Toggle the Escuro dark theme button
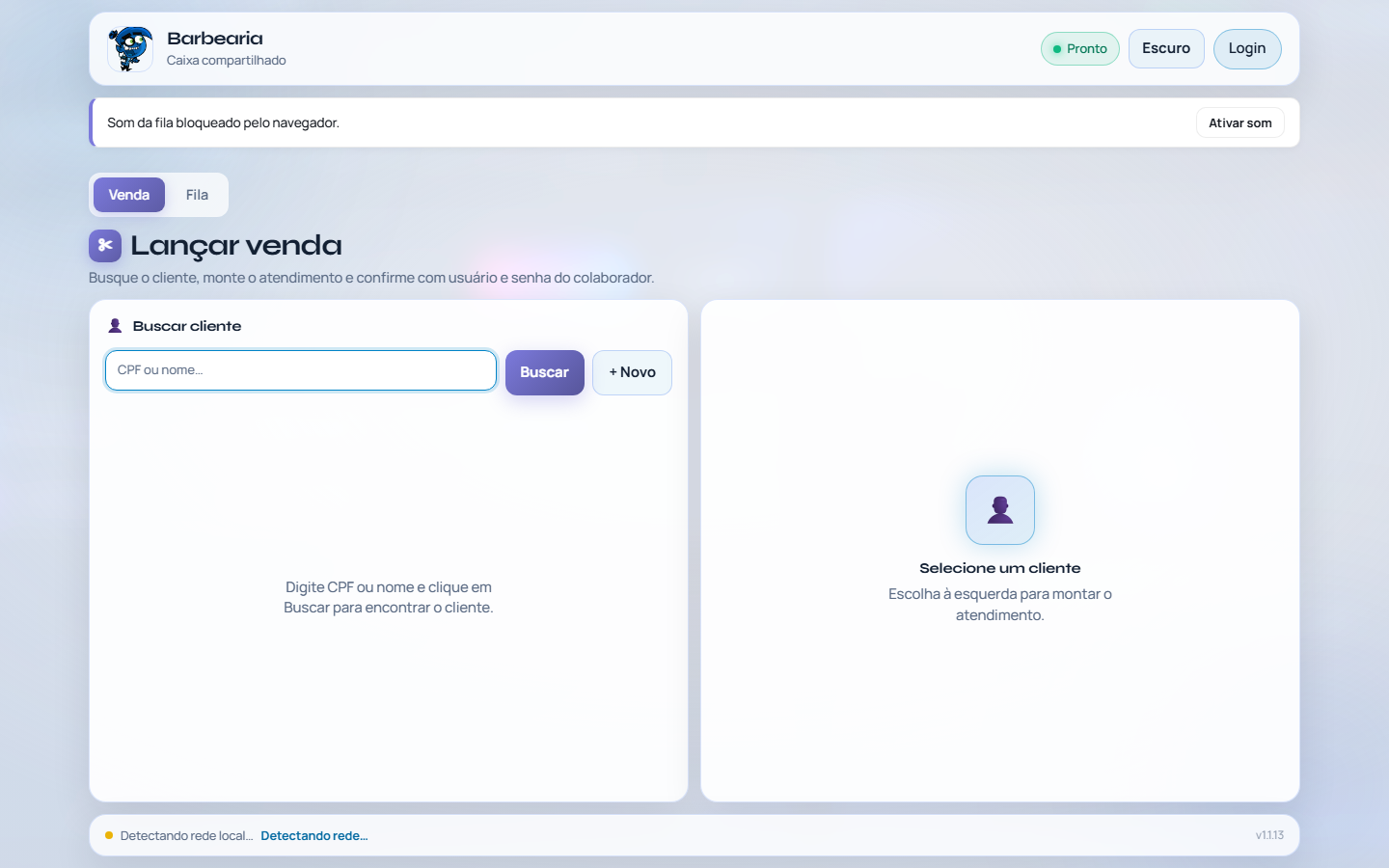Screen dimensions: 1389x868 click(1166, 48)
